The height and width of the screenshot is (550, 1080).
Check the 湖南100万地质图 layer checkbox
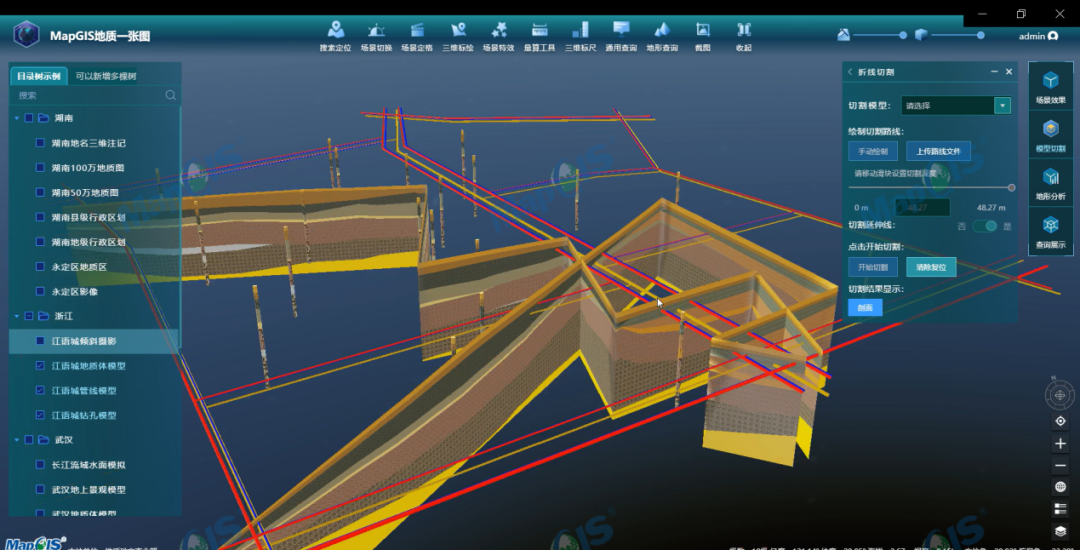pos(40,168)
